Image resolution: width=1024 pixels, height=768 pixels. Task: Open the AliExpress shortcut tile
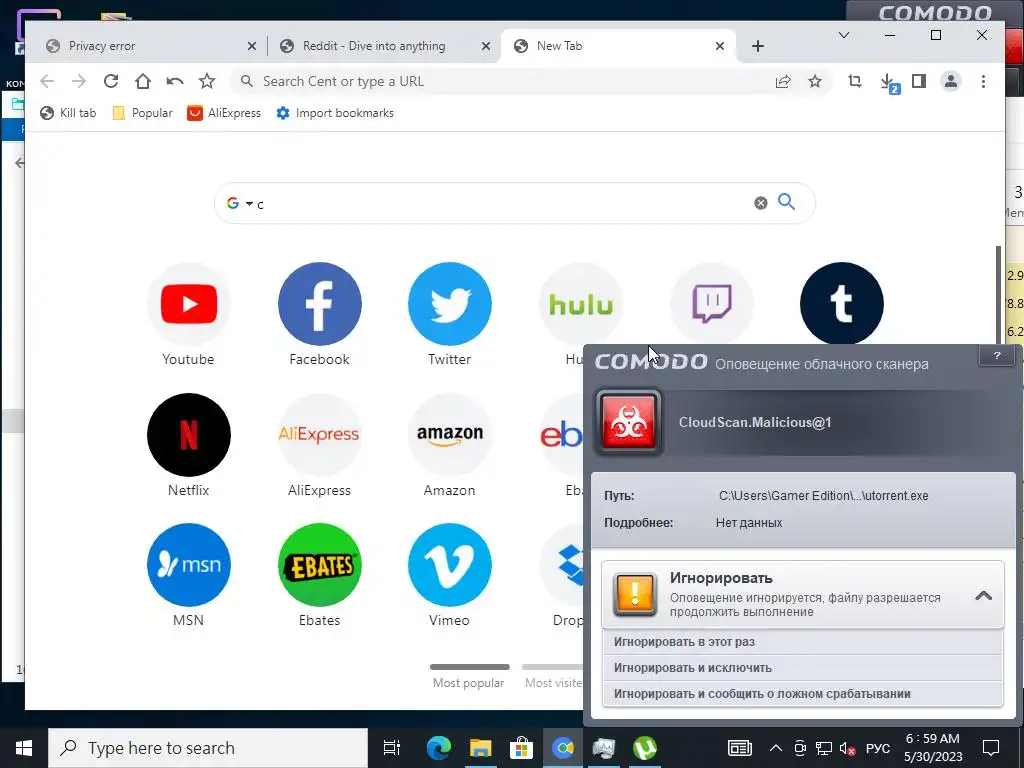tap(319, 434)
